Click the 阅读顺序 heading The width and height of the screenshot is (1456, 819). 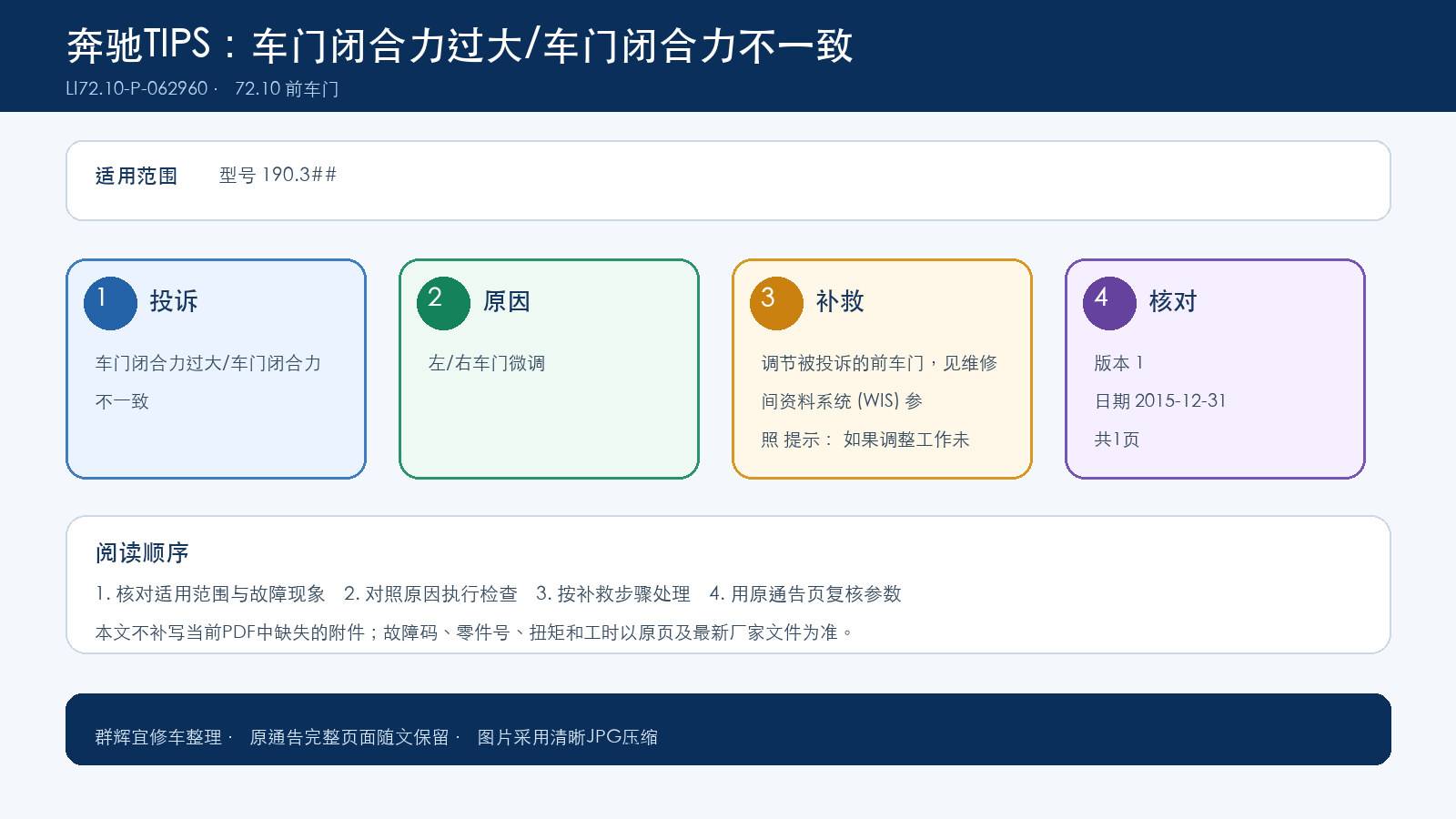pos(142,553)
